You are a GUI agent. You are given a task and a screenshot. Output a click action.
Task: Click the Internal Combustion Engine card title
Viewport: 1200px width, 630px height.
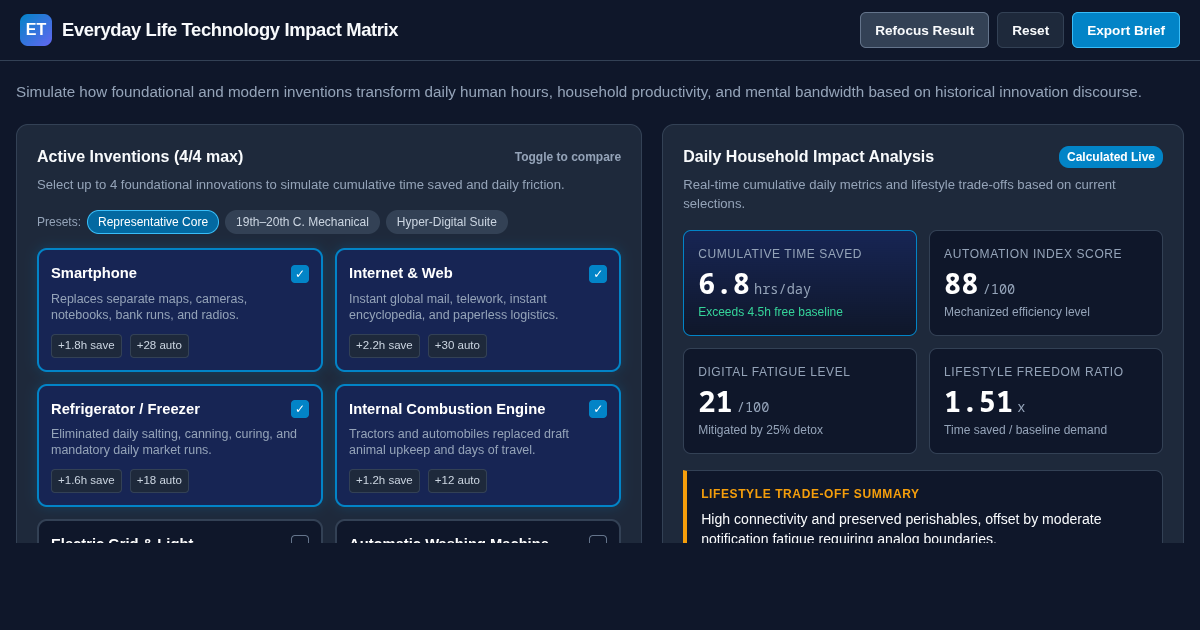447,409
